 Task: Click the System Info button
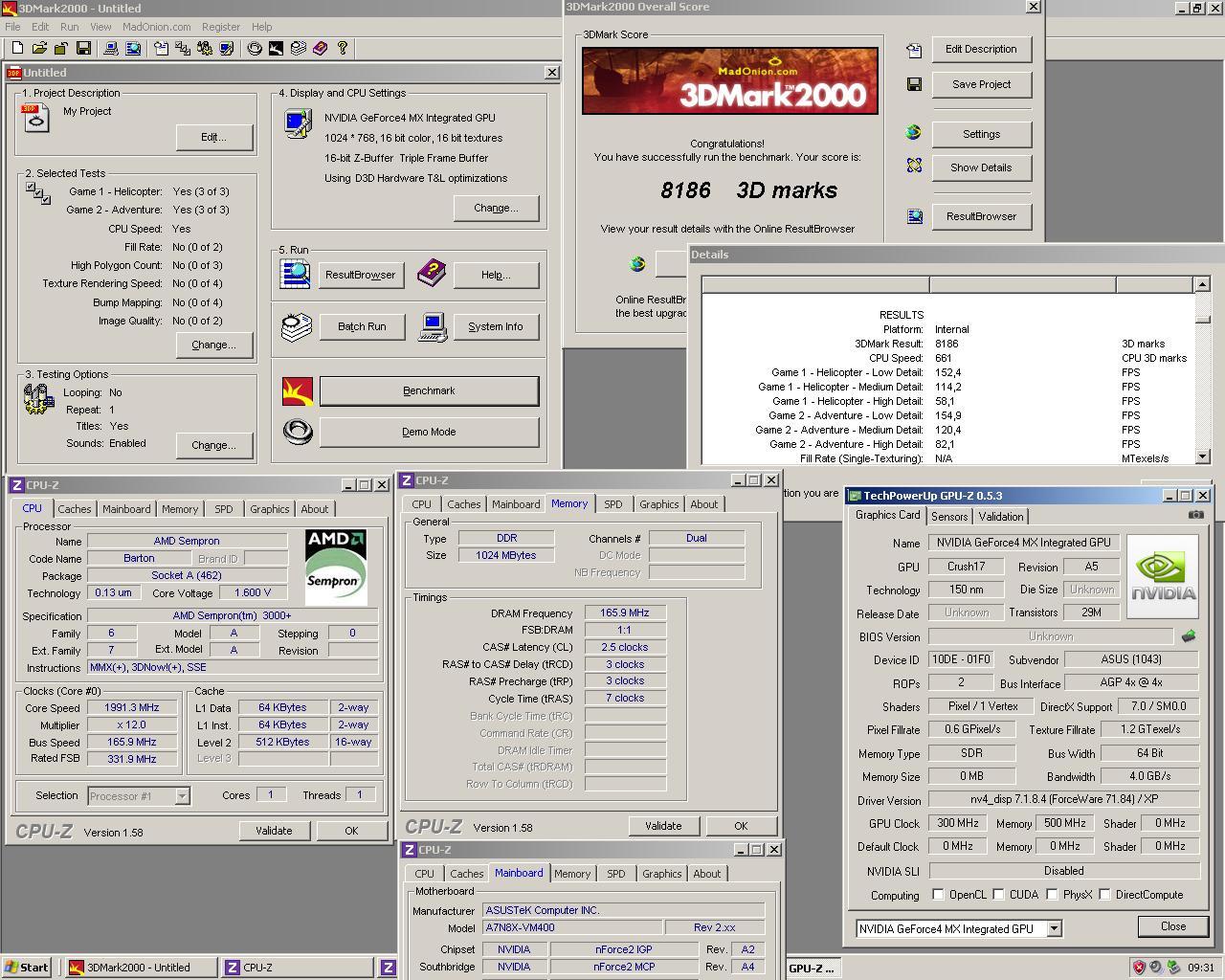496,326
